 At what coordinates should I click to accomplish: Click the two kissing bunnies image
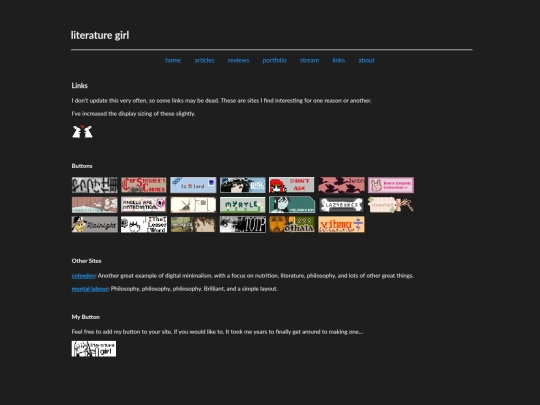coord(82,132)
